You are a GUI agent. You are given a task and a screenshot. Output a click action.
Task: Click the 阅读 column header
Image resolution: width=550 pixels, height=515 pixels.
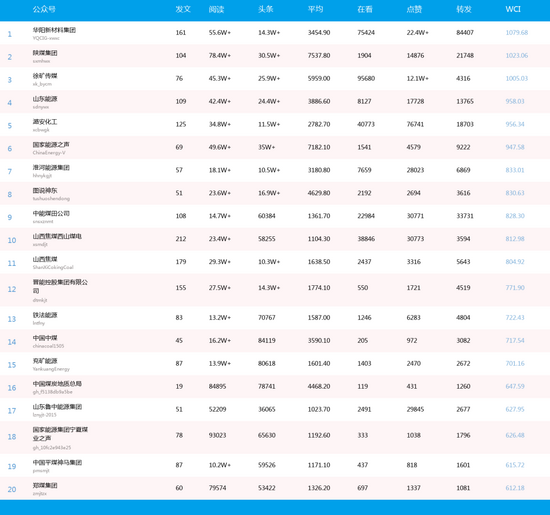pyautogui.click(x=216, y=9)
